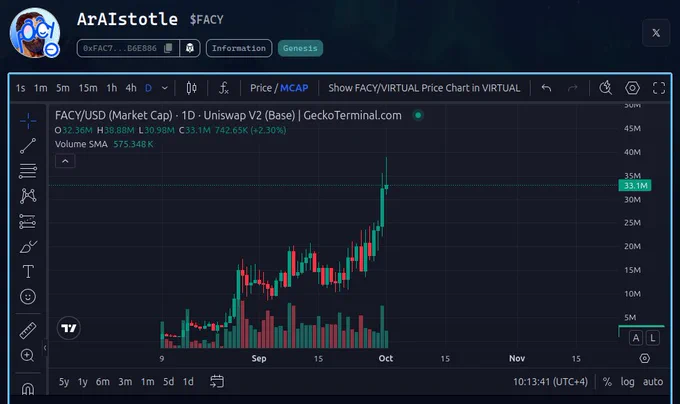Open the emoji icons tool
Image resolution: width=680 pixels, height=404 pixels.
(x=28, y=296)
